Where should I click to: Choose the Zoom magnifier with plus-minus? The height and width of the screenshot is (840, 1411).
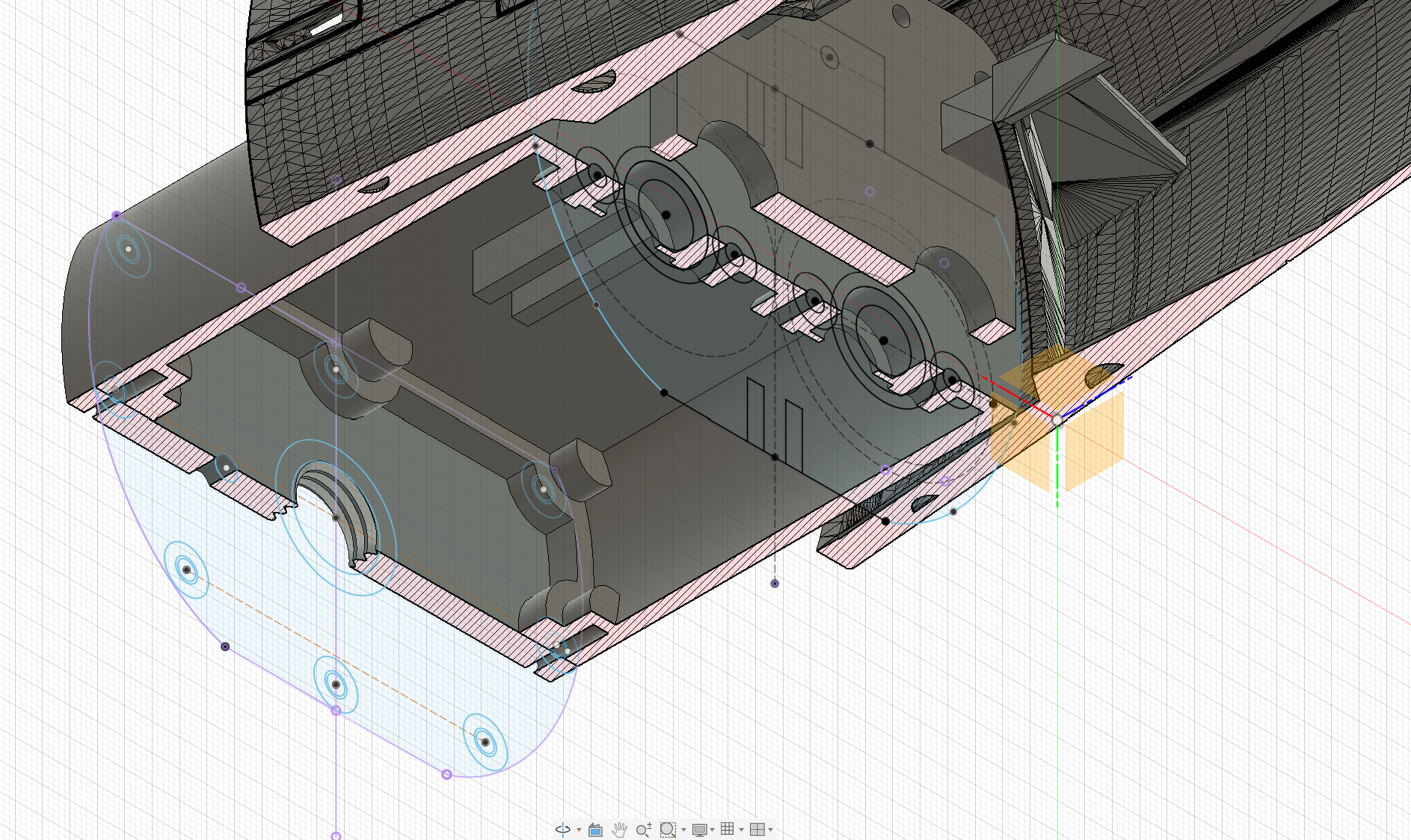643,830
